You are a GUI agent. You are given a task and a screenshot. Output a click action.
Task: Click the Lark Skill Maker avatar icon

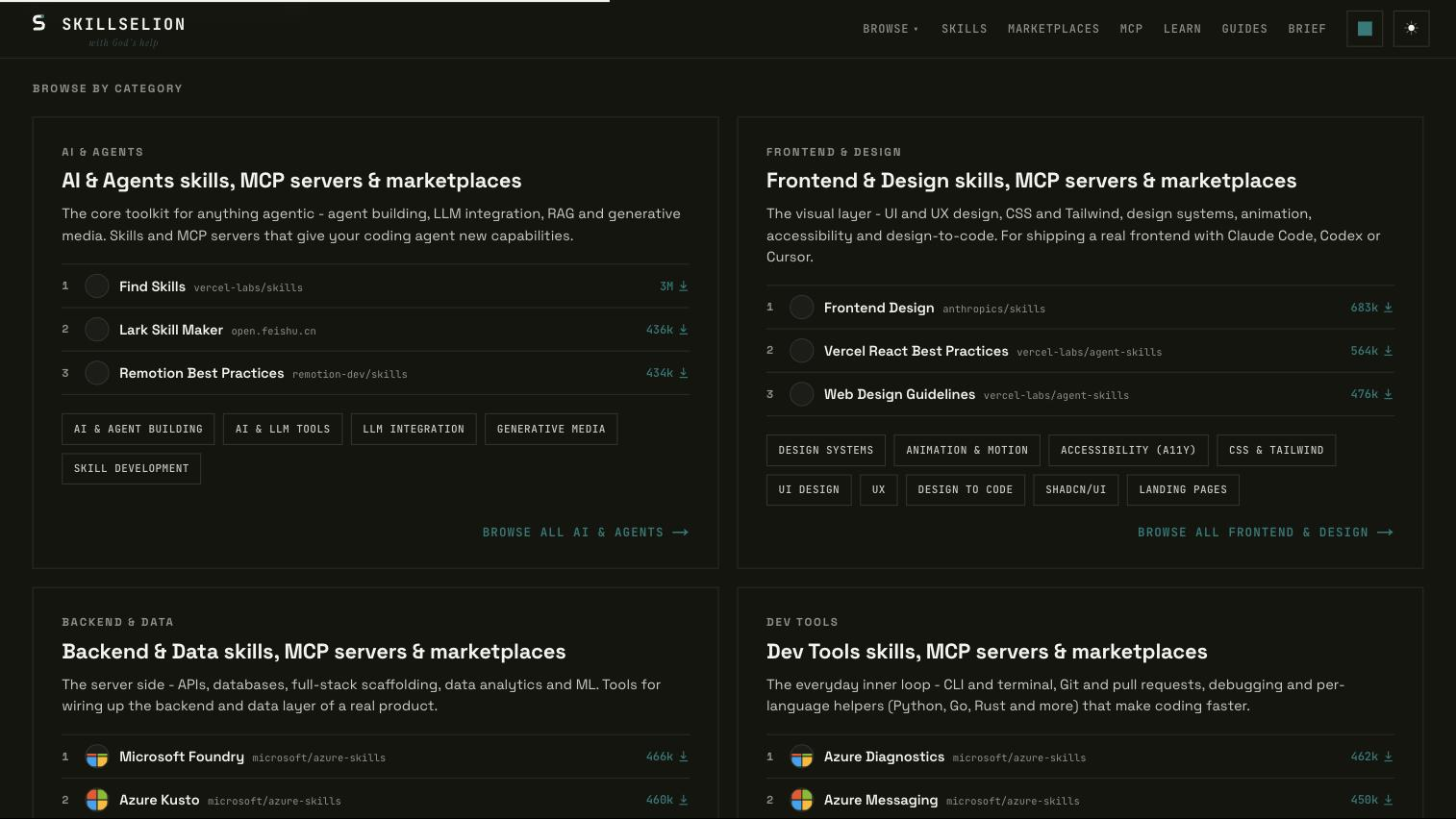tap(97, 330)
